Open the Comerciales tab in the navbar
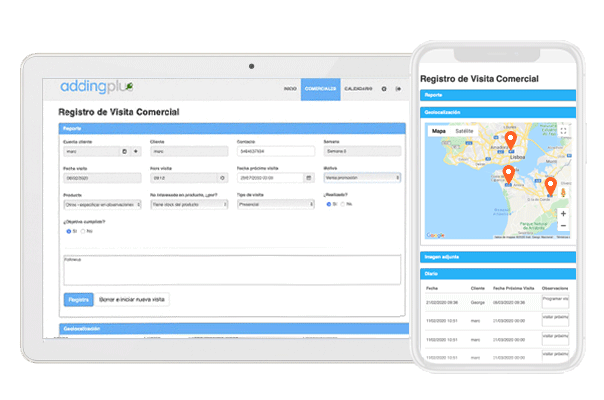Viewport: 604px width, 400px height. click(x=320, y=89)
